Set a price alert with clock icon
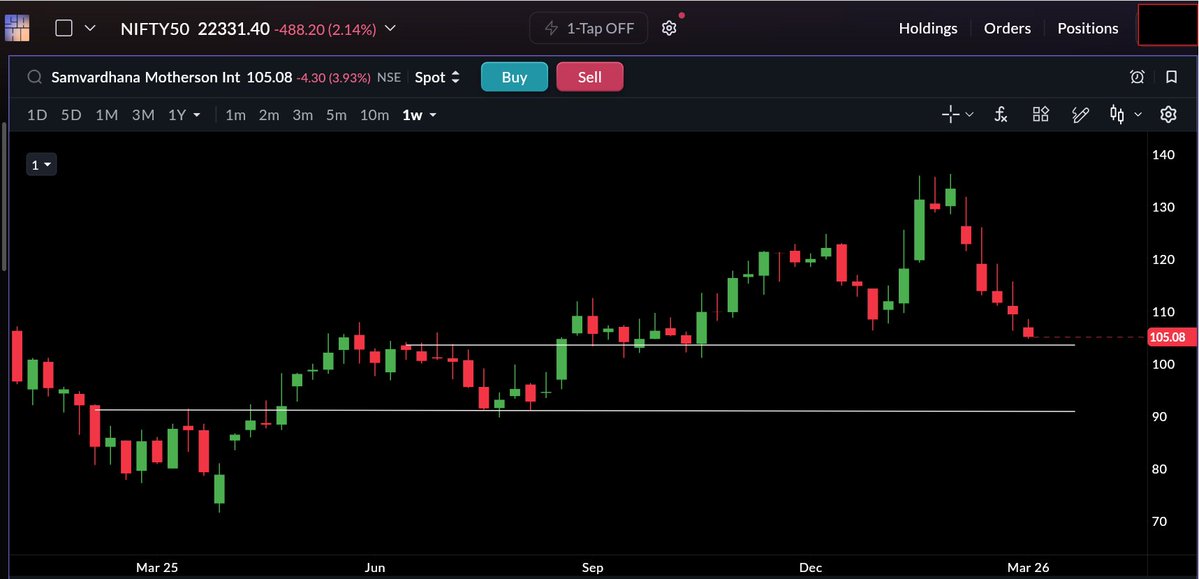This screenshot has height=579, width=1199. tap(1137, 77)
